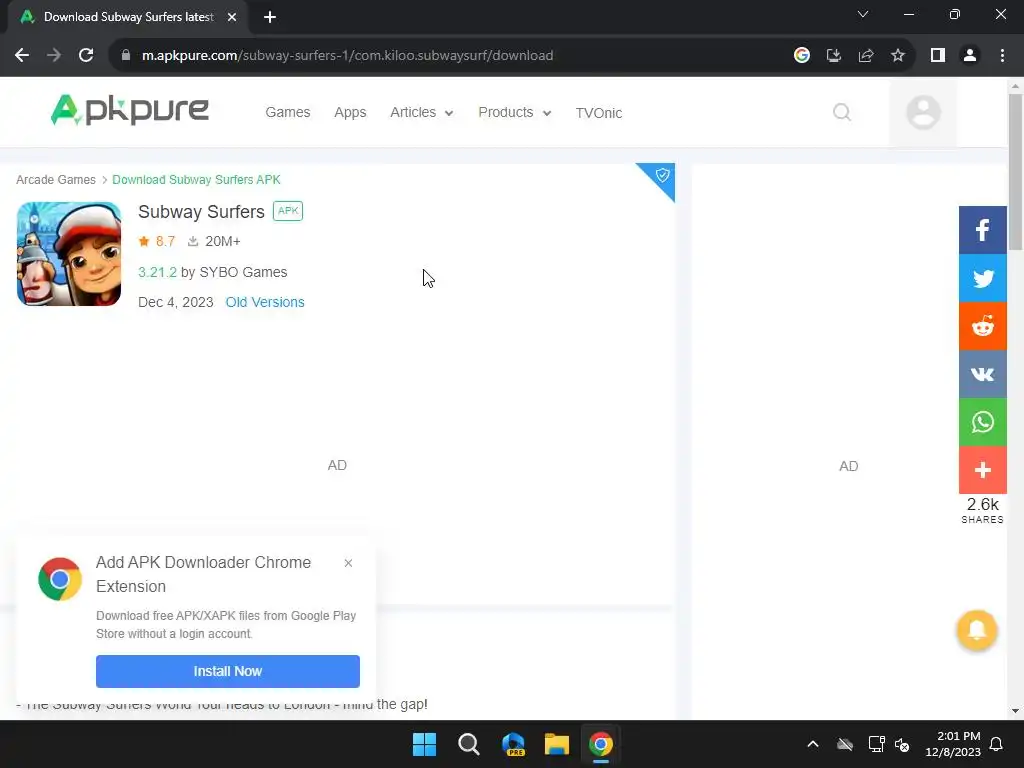Image resolution: width=1024 pixels, height=768 pixels.
Task: Expand the Articles dropdown
Action: pyautogui.click(x=421, y=112)
